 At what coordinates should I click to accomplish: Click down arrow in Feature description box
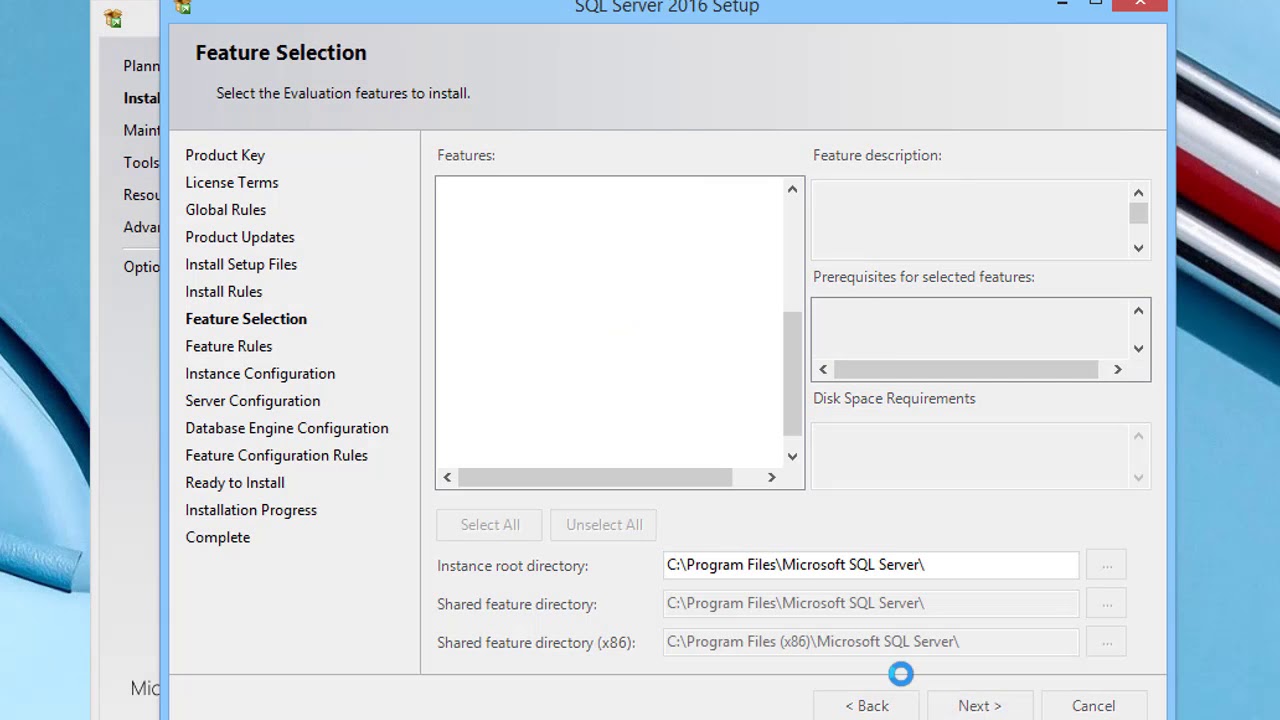[x=1138, y=248]
